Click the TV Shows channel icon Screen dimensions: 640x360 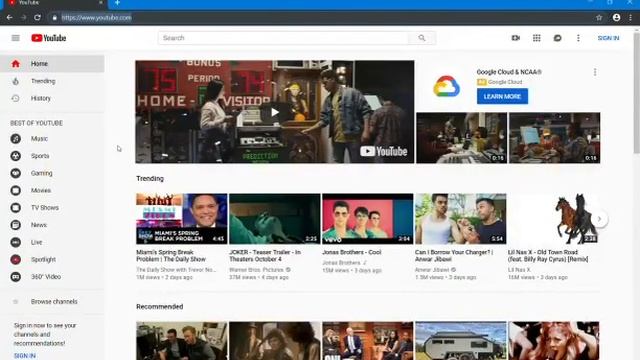pos(16,208)
